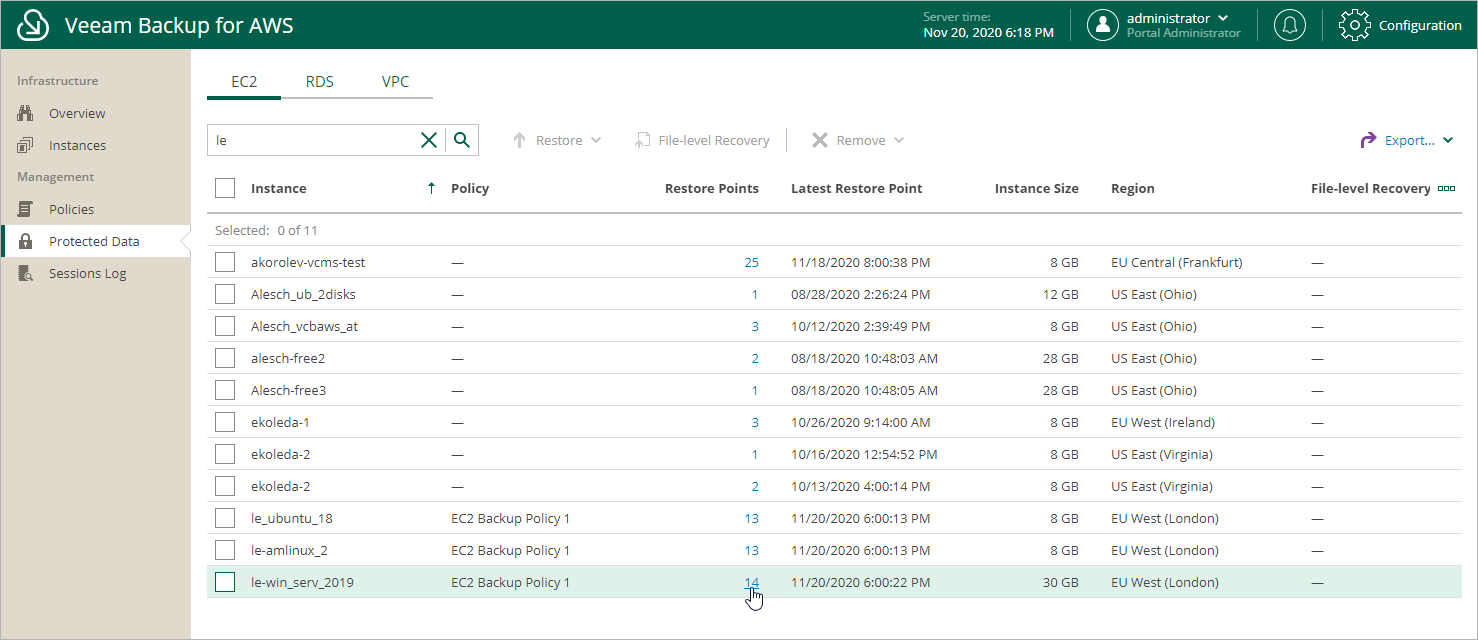Viewport: 1478px width, 640px height.
Task: Click the Configuration gear icon
Action: (1354, 25)
